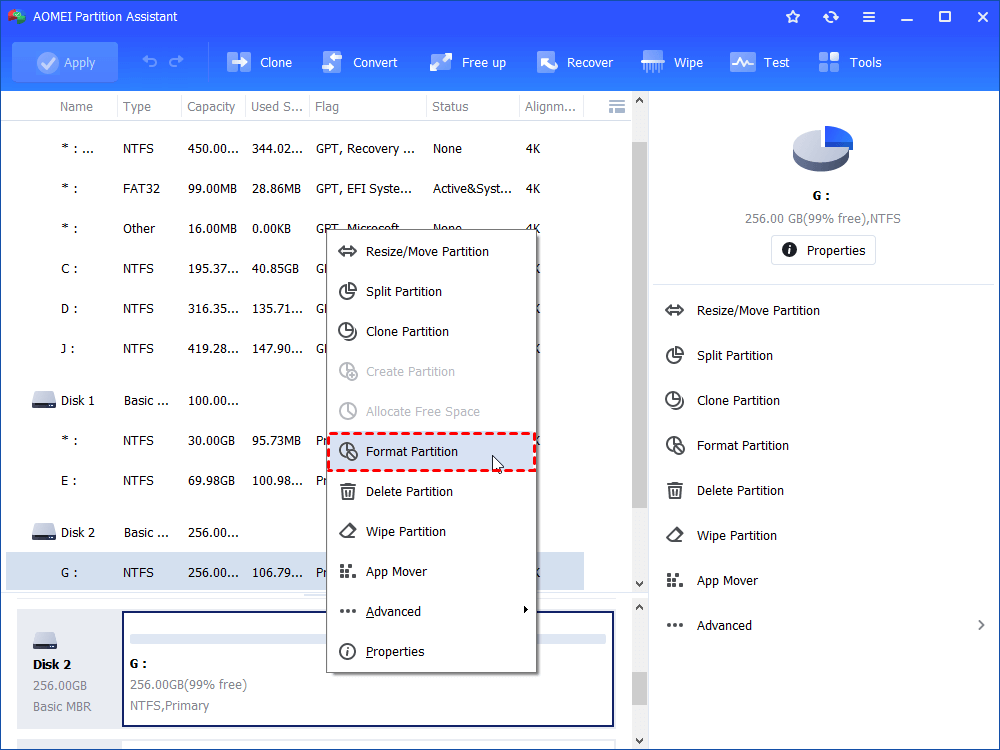Open the Test tool in toolbar
The width and height of the screenshot is (1000, 750).
click(x=742, y=62)
